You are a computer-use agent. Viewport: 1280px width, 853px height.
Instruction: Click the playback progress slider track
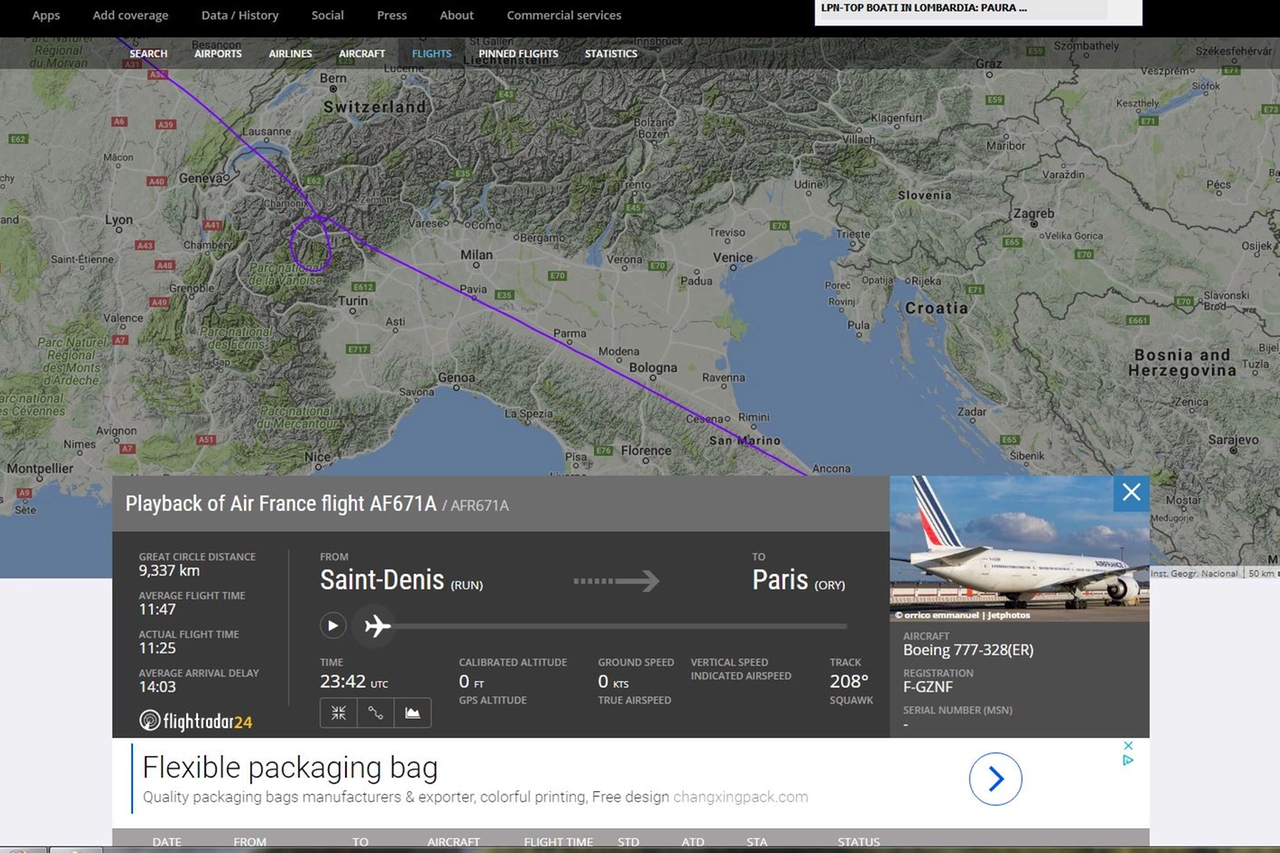pos(620,626)
